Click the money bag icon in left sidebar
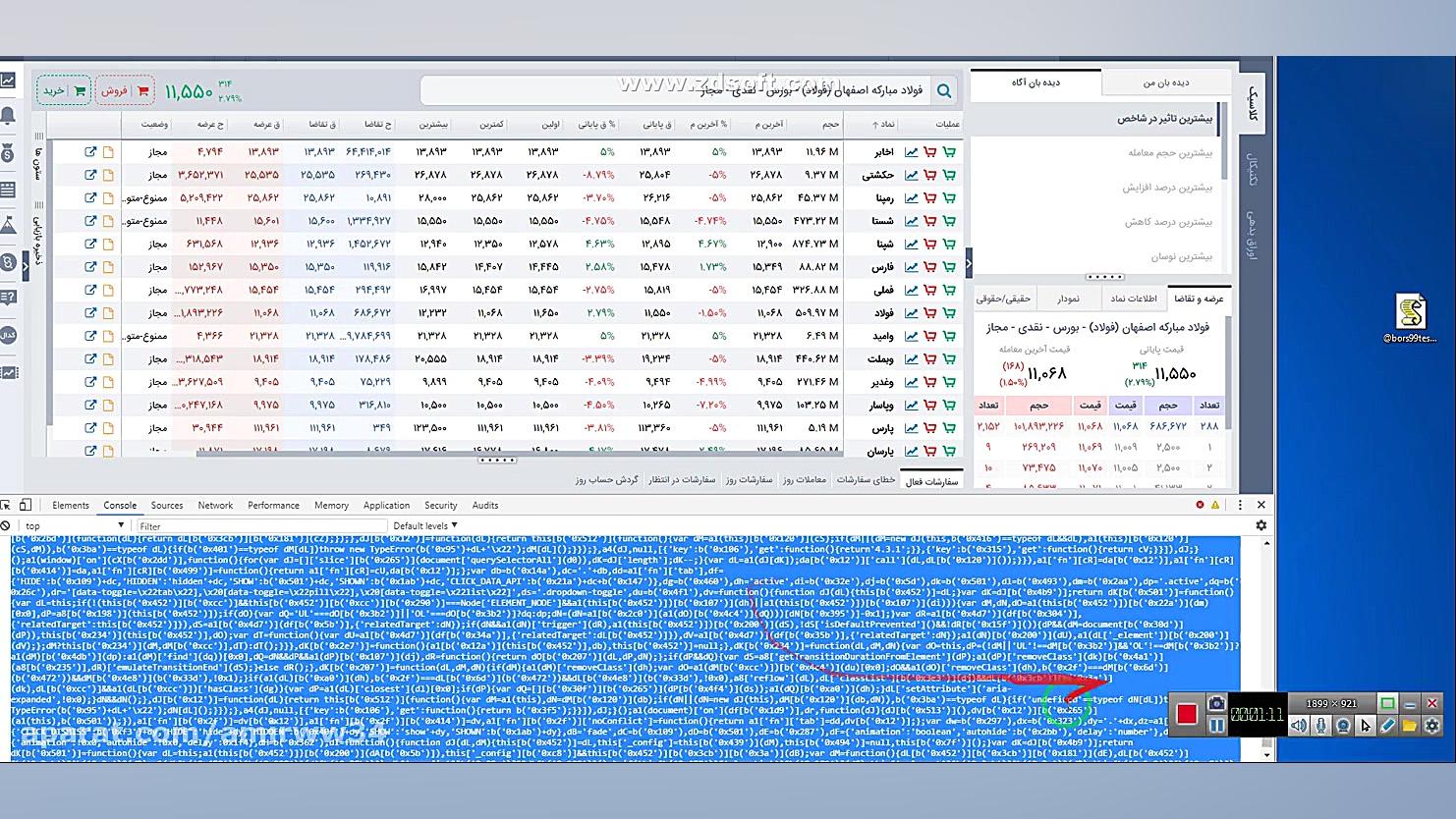This screenshot has height=819, width=1456. tap(8, 153)
